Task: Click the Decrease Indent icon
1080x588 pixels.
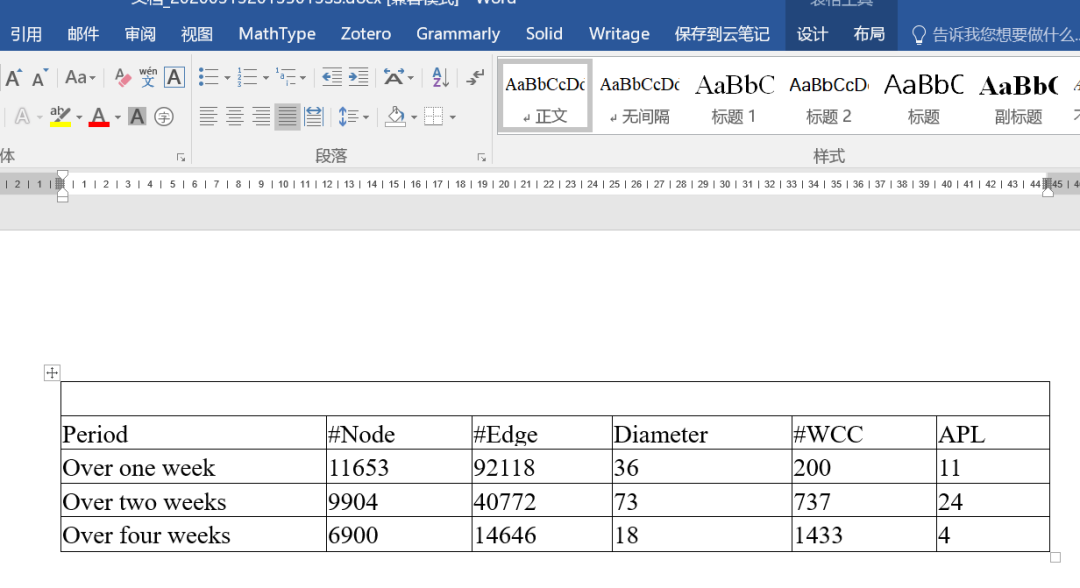Action: (332, 77)
